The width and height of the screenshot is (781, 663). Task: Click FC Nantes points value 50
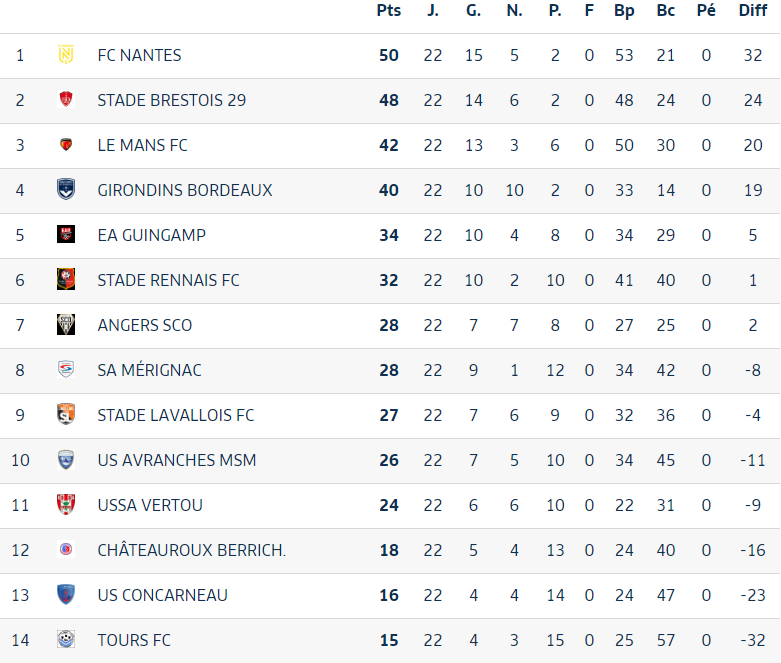pos(389,55)
